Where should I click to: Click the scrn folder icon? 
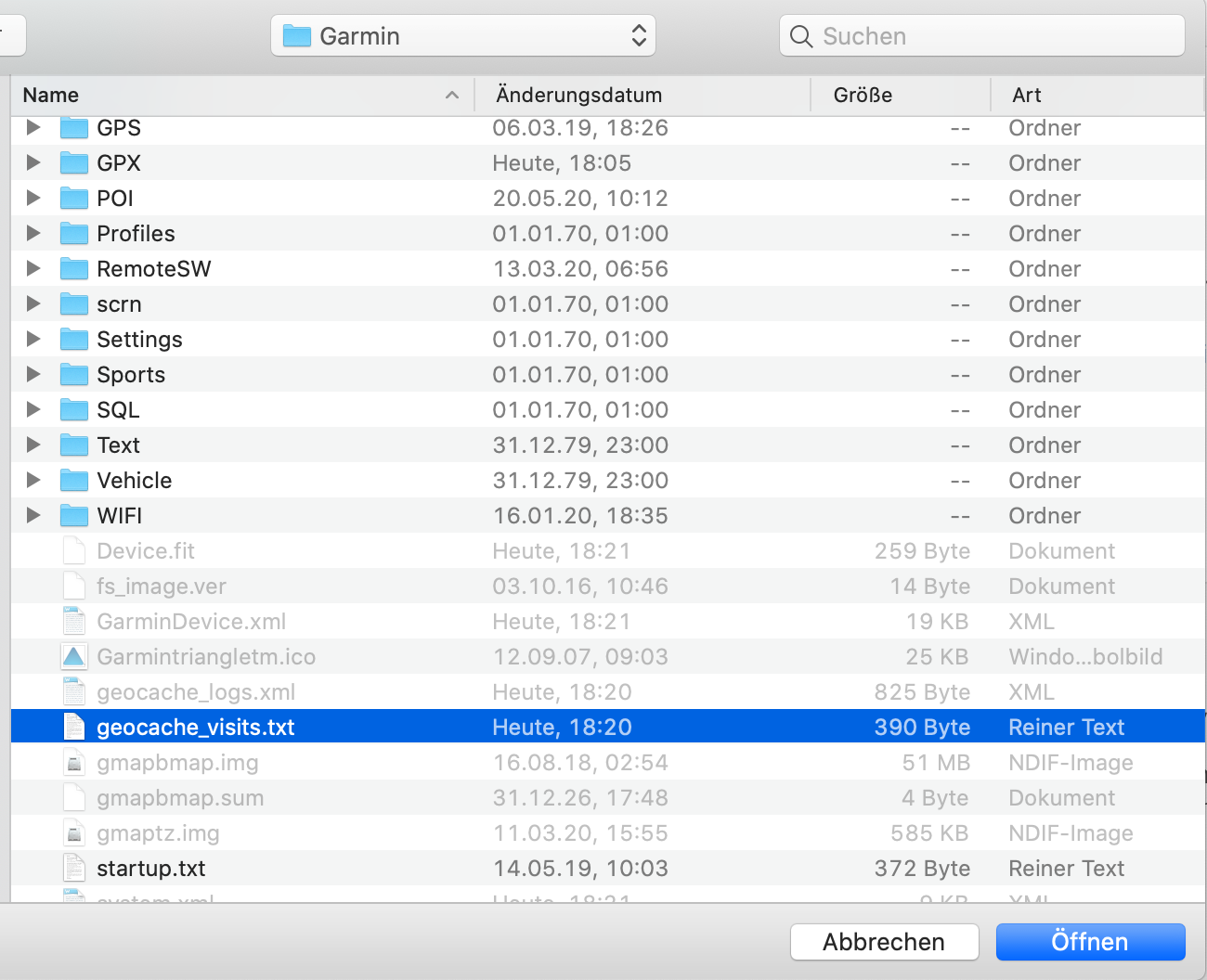(74, 303)
